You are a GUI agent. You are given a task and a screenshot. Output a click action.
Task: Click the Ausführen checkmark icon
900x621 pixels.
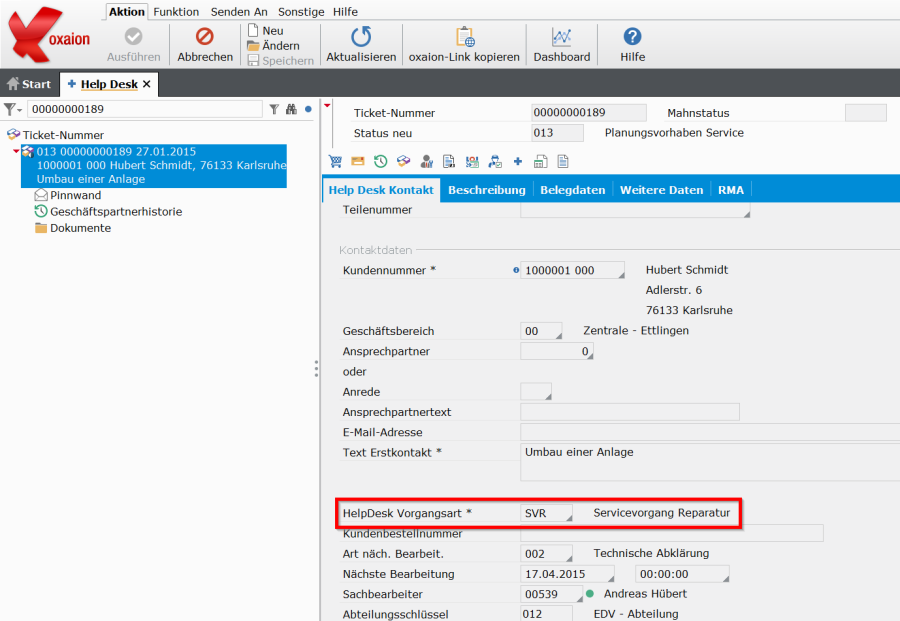click(133, 37)
